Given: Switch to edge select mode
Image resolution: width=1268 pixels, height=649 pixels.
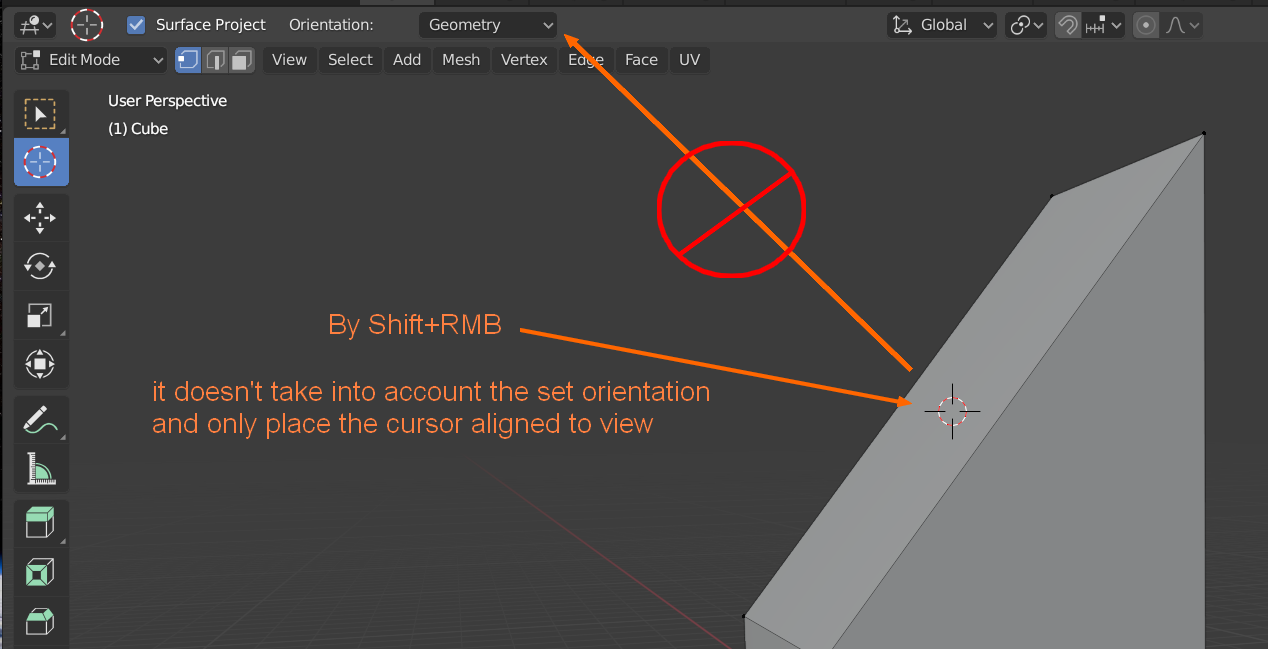Looking at the screenshot, I should [x=215, y=60].
